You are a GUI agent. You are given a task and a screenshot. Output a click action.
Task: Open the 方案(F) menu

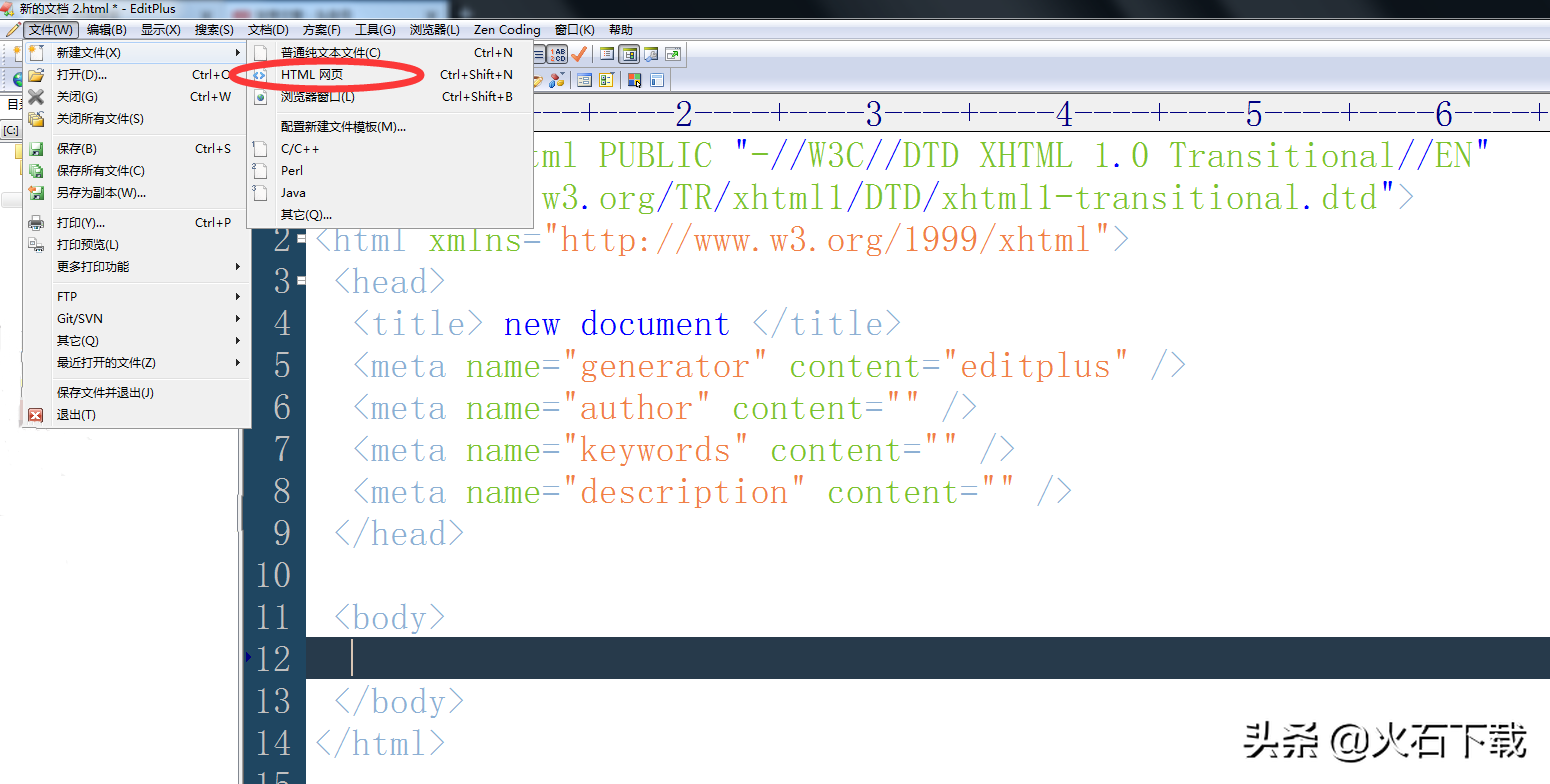tap(321, 30)
